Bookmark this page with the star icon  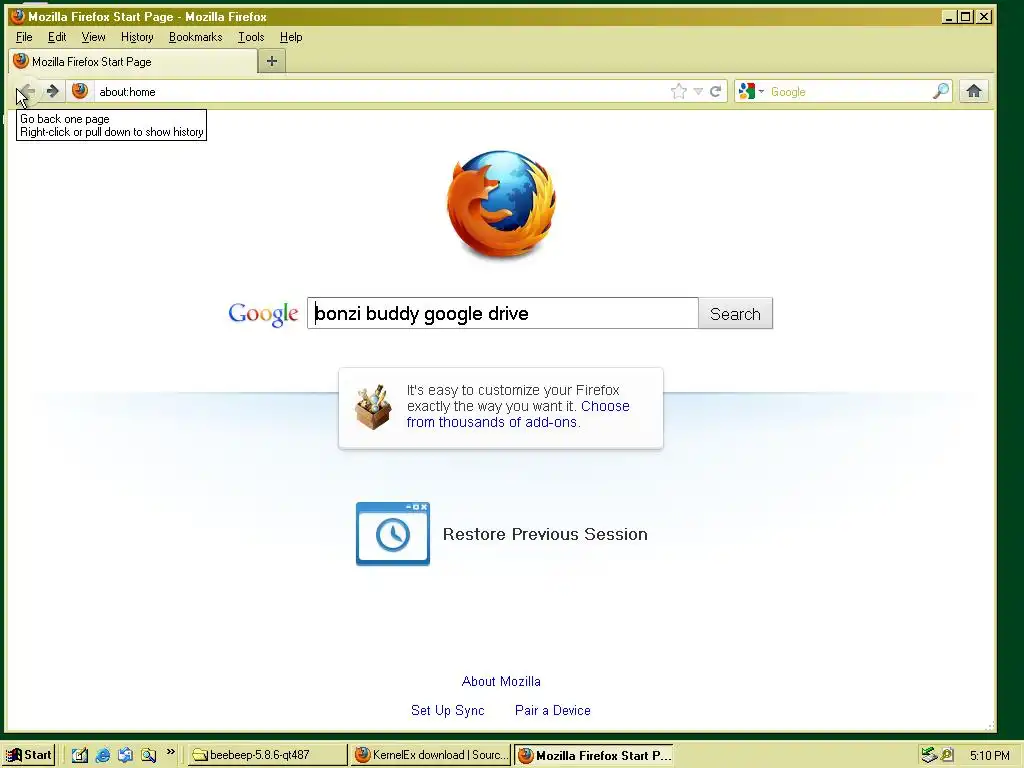pos(679,91)
